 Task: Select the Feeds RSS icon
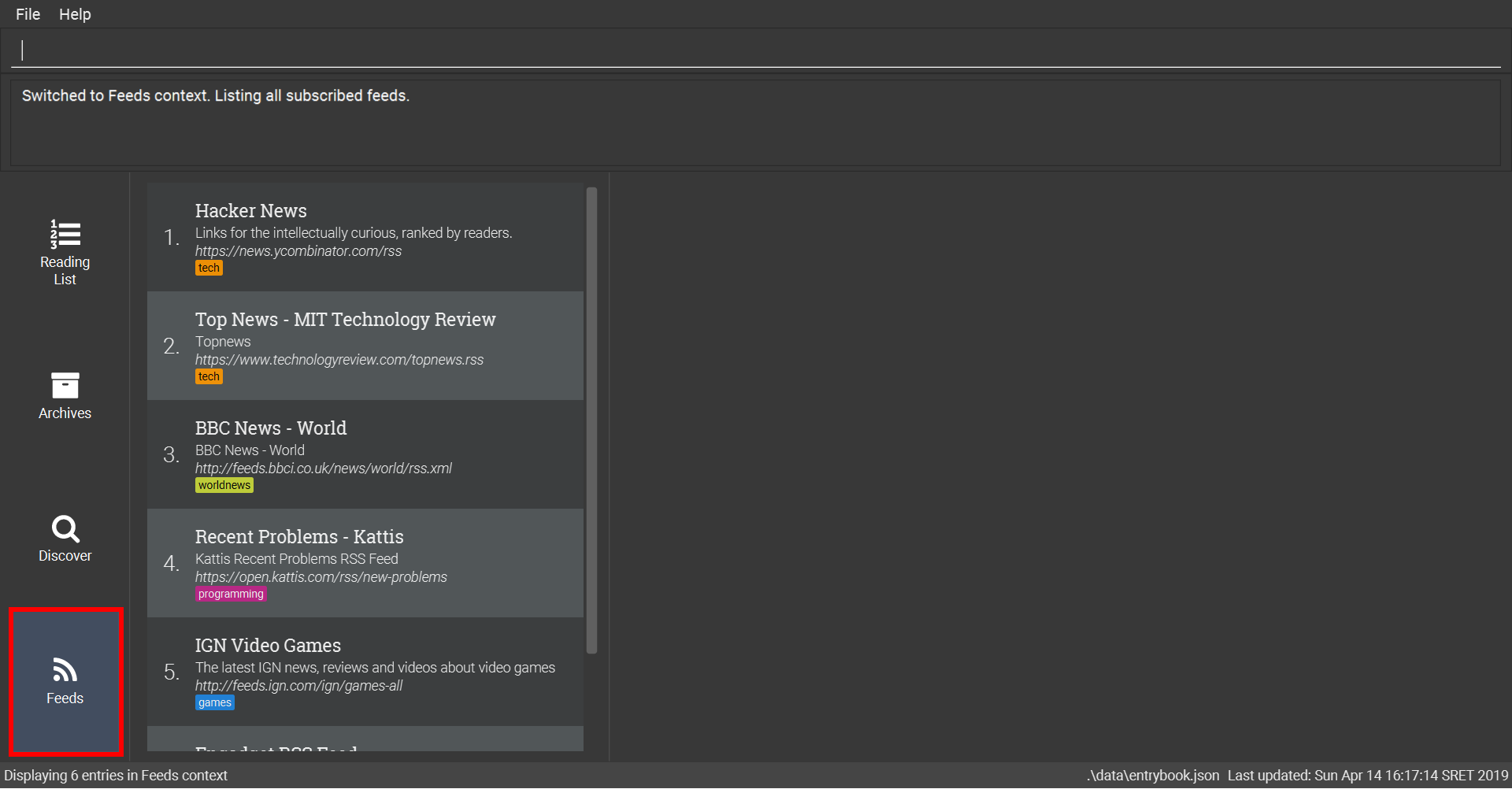[x=65, y=670]
